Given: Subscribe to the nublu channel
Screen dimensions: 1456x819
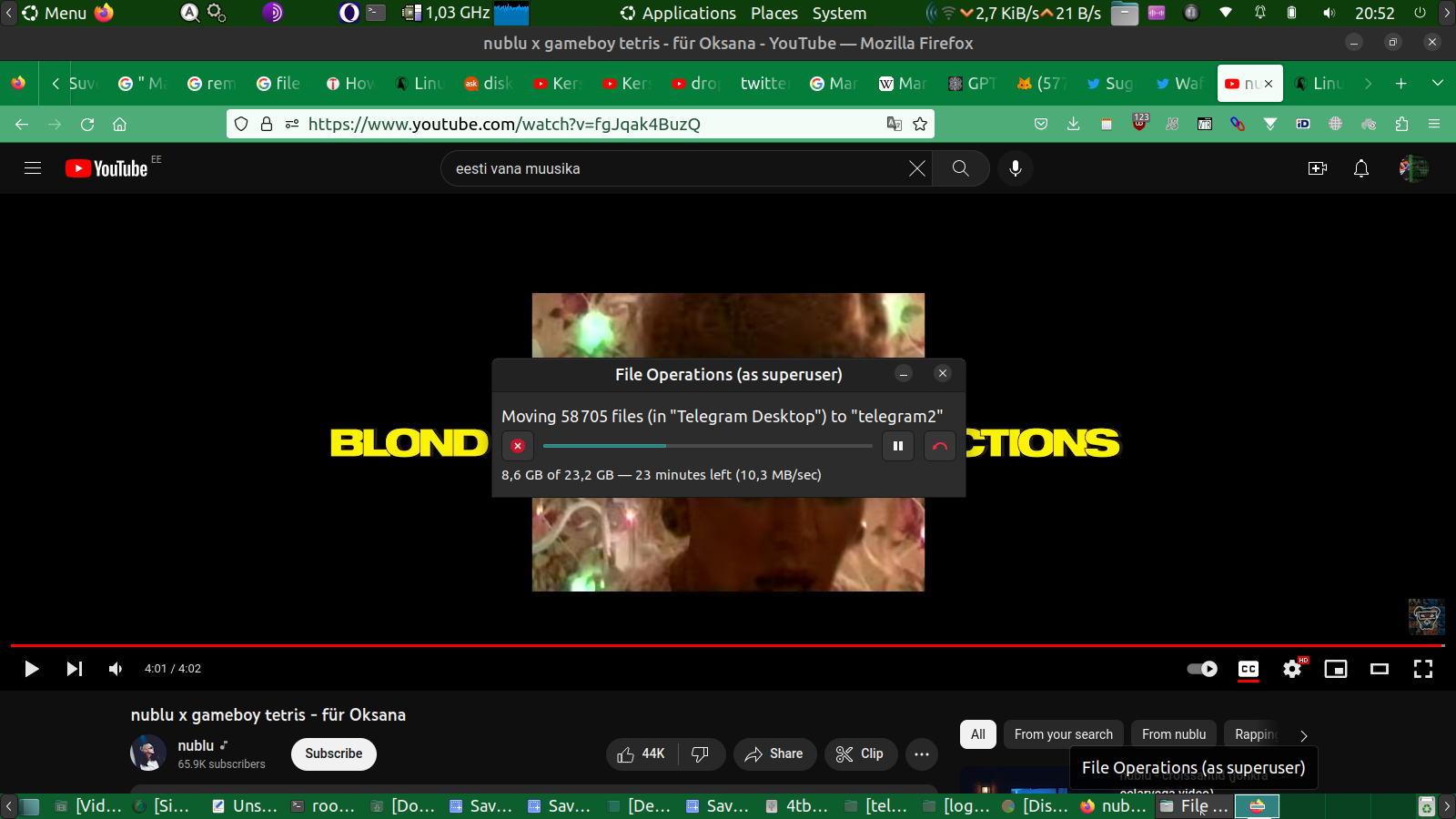Looking at the screenshot, I should click(x=334, y=753).
